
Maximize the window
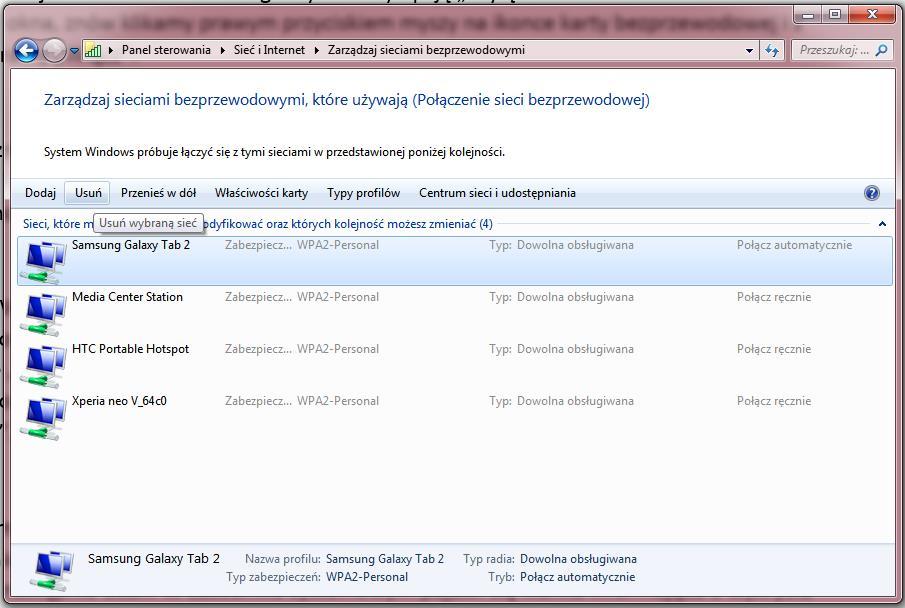(x=835, y=14)
